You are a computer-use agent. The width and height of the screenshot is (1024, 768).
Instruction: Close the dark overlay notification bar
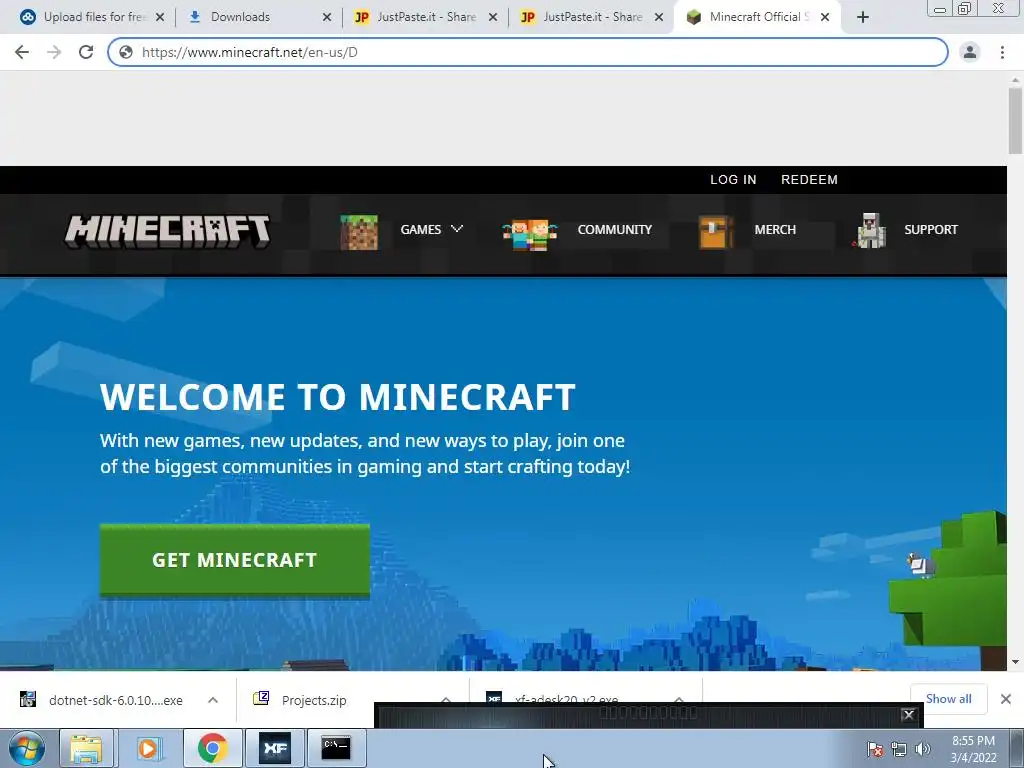click(908, 714)
